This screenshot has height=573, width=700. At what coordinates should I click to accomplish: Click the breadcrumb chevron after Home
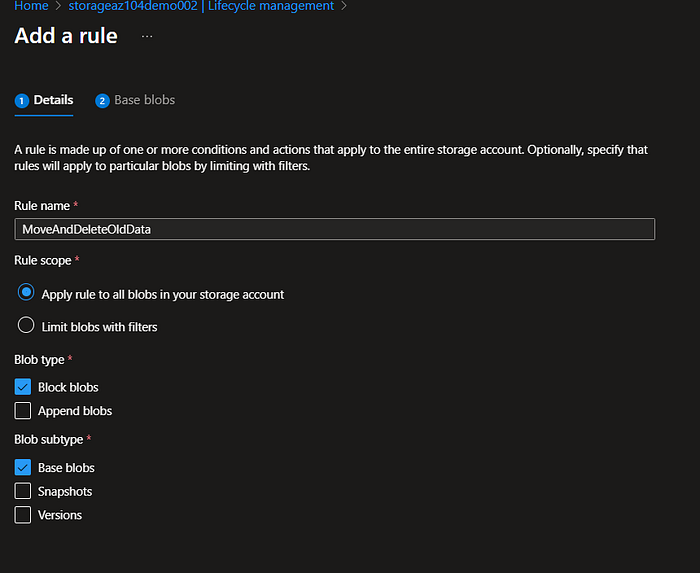[58, 6]
